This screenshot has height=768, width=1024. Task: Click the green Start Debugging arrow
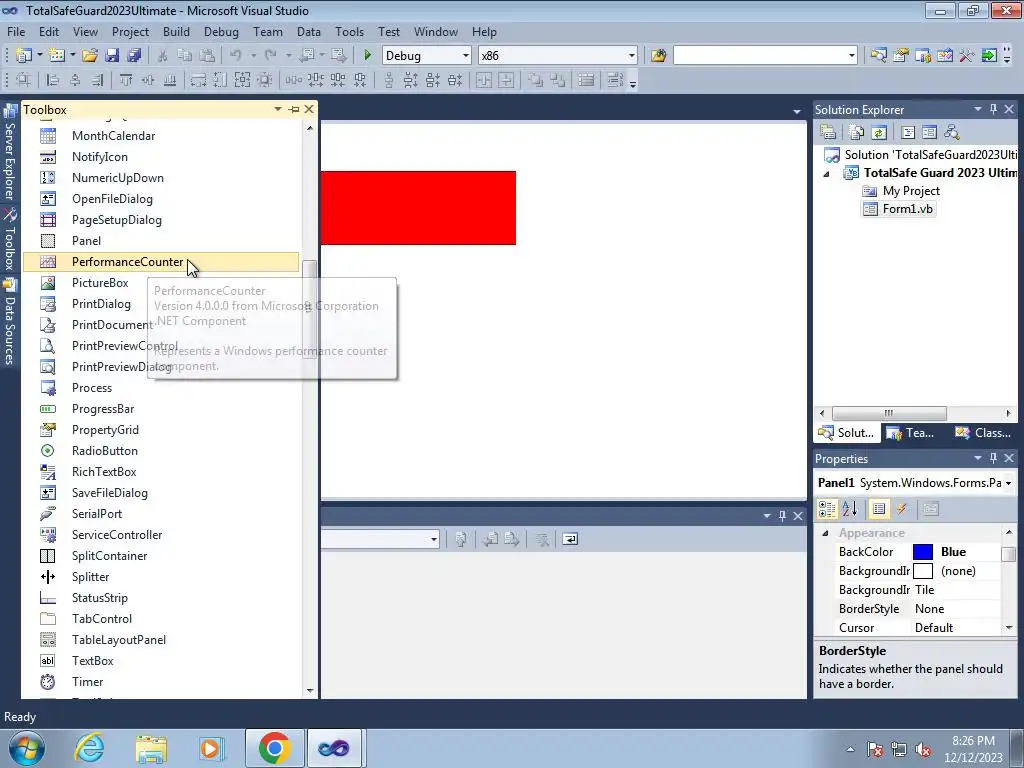[367, 56]
